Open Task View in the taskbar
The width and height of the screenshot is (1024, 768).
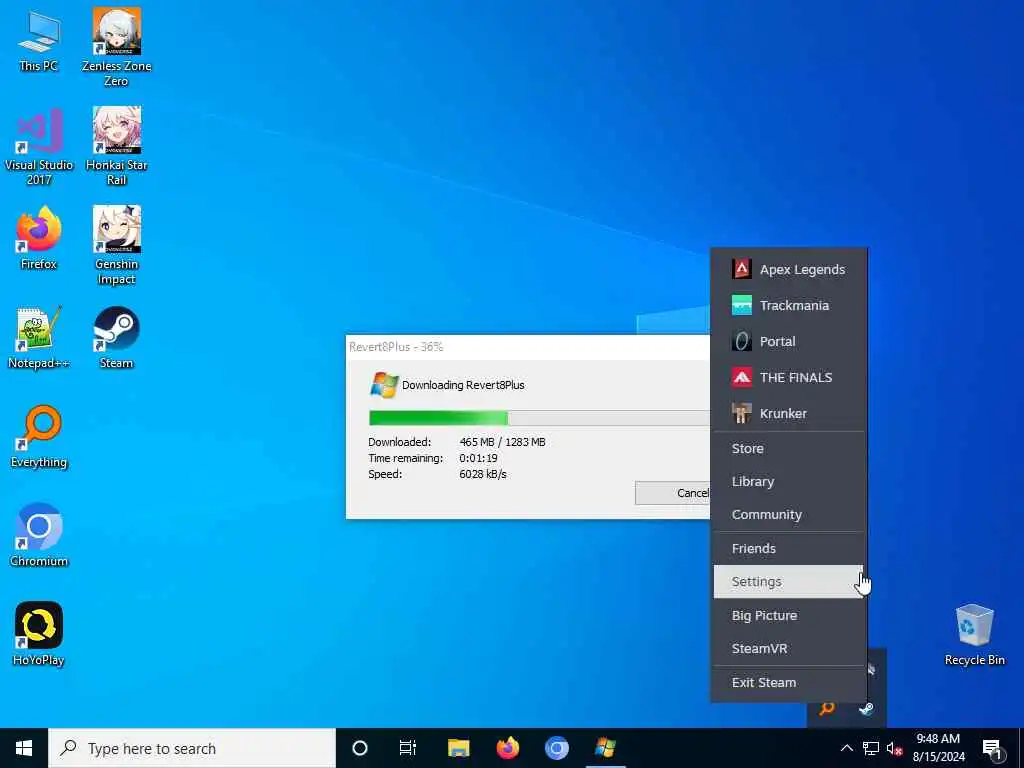coord(408,748)
